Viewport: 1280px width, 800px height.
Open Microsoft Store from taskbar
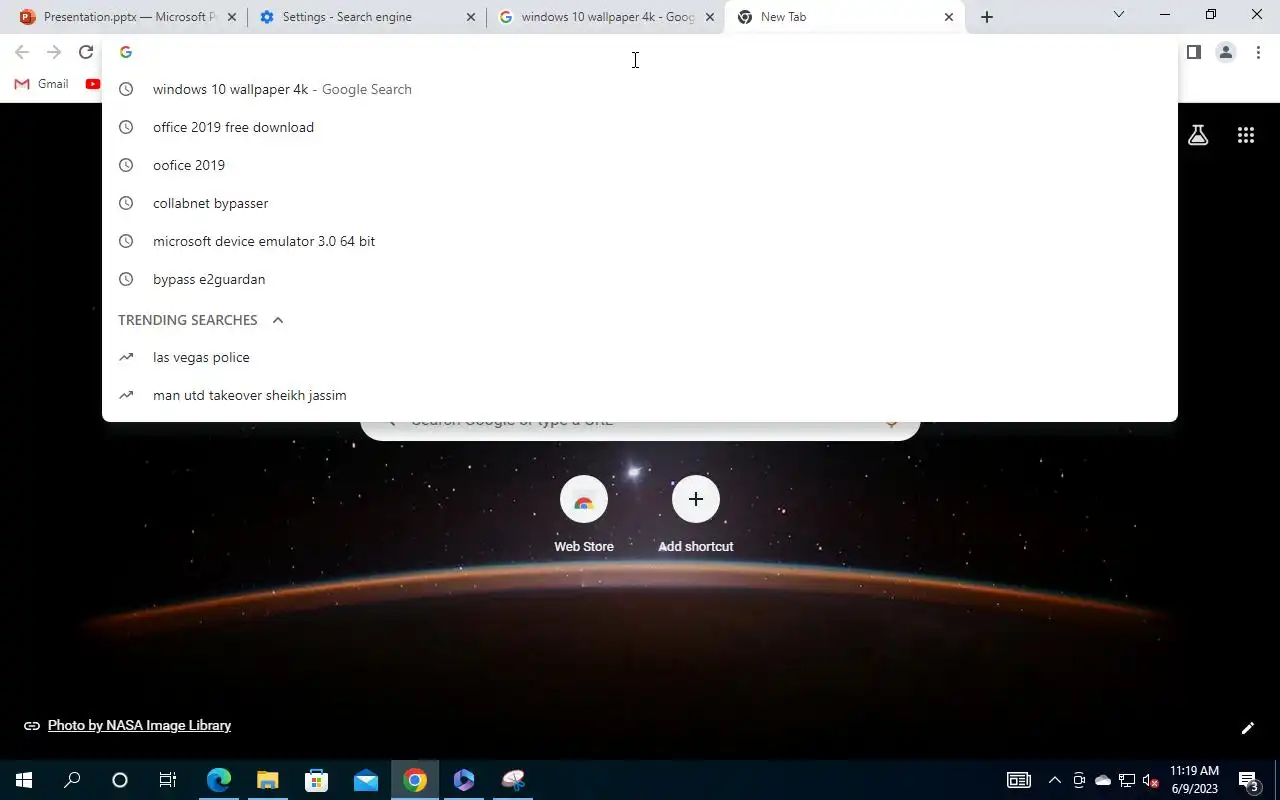point(317,780)
